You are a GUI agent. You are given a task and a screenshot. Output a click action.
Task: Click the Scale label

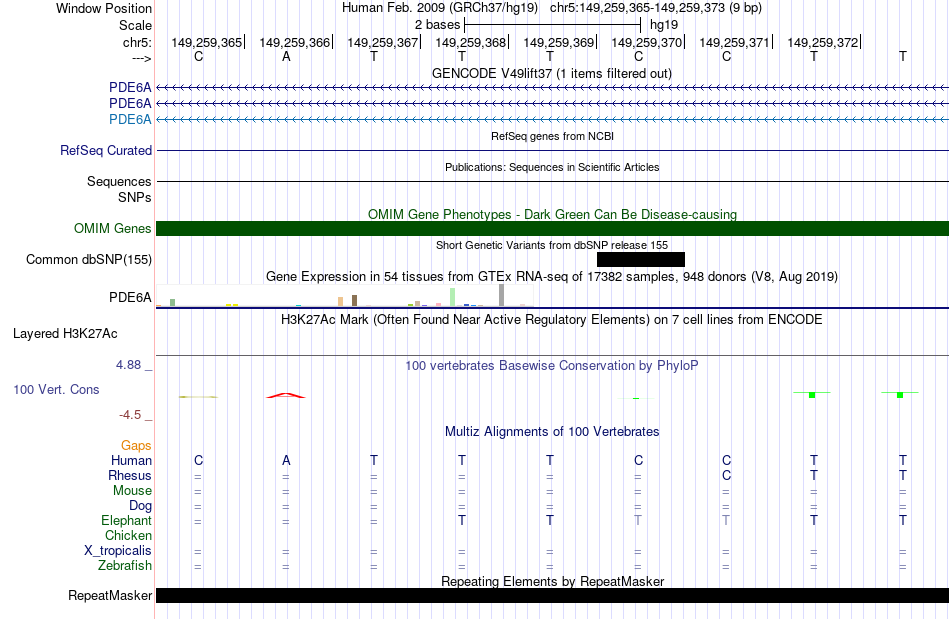tap(135, 25)
